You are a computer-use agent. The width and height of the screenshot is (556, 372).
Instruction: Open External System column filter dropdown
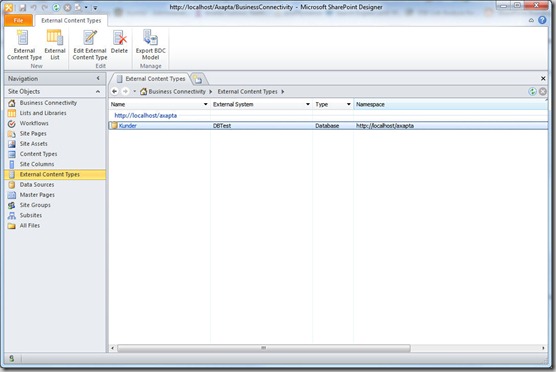307,104
